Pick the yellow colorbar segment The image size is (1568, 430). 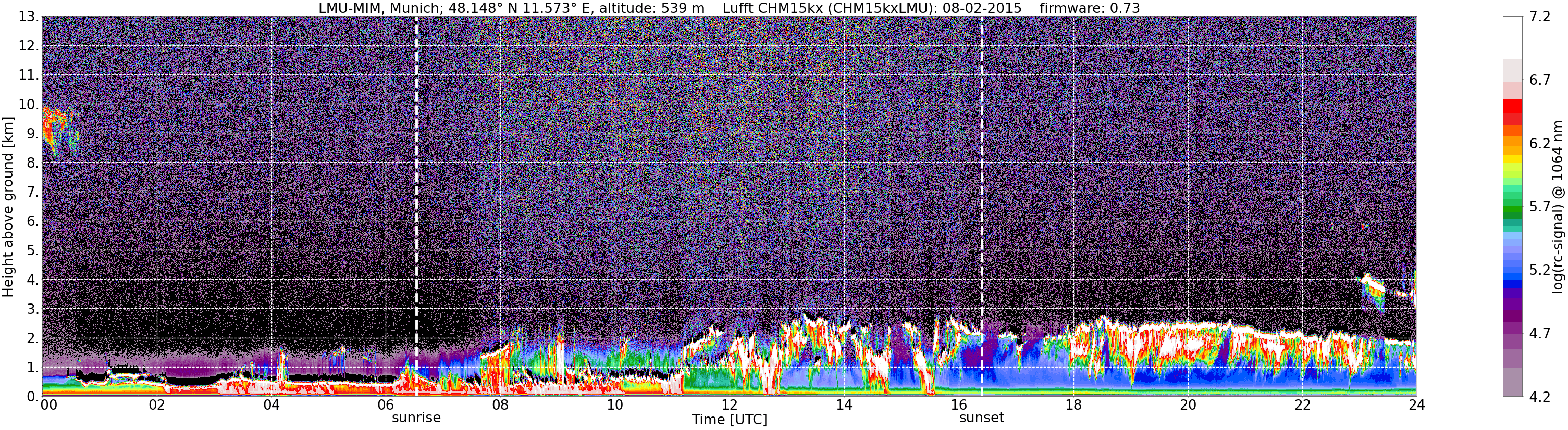[x=1512, y=159]
